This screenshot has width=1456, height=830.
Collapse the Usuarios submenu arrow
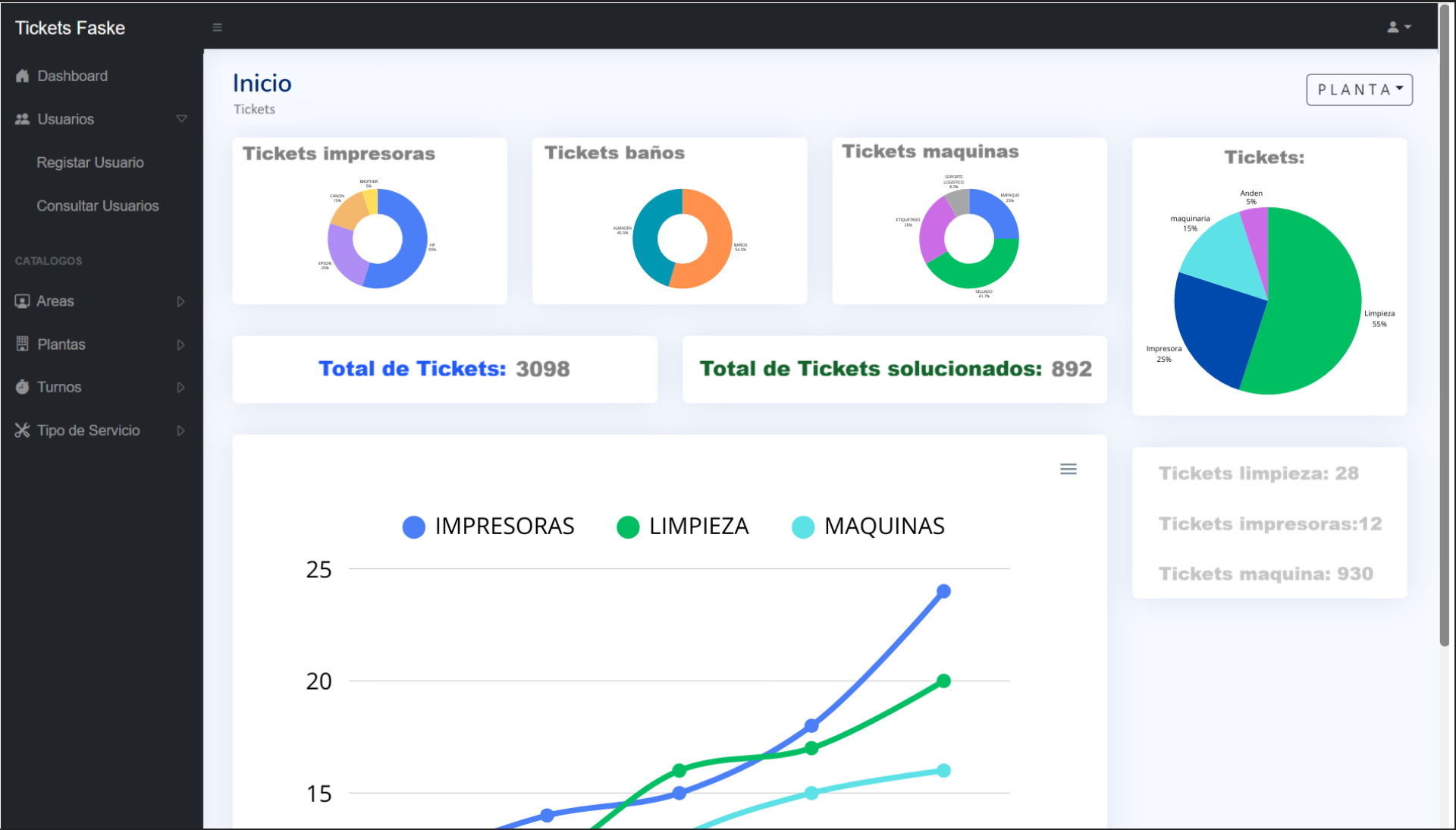181,119
